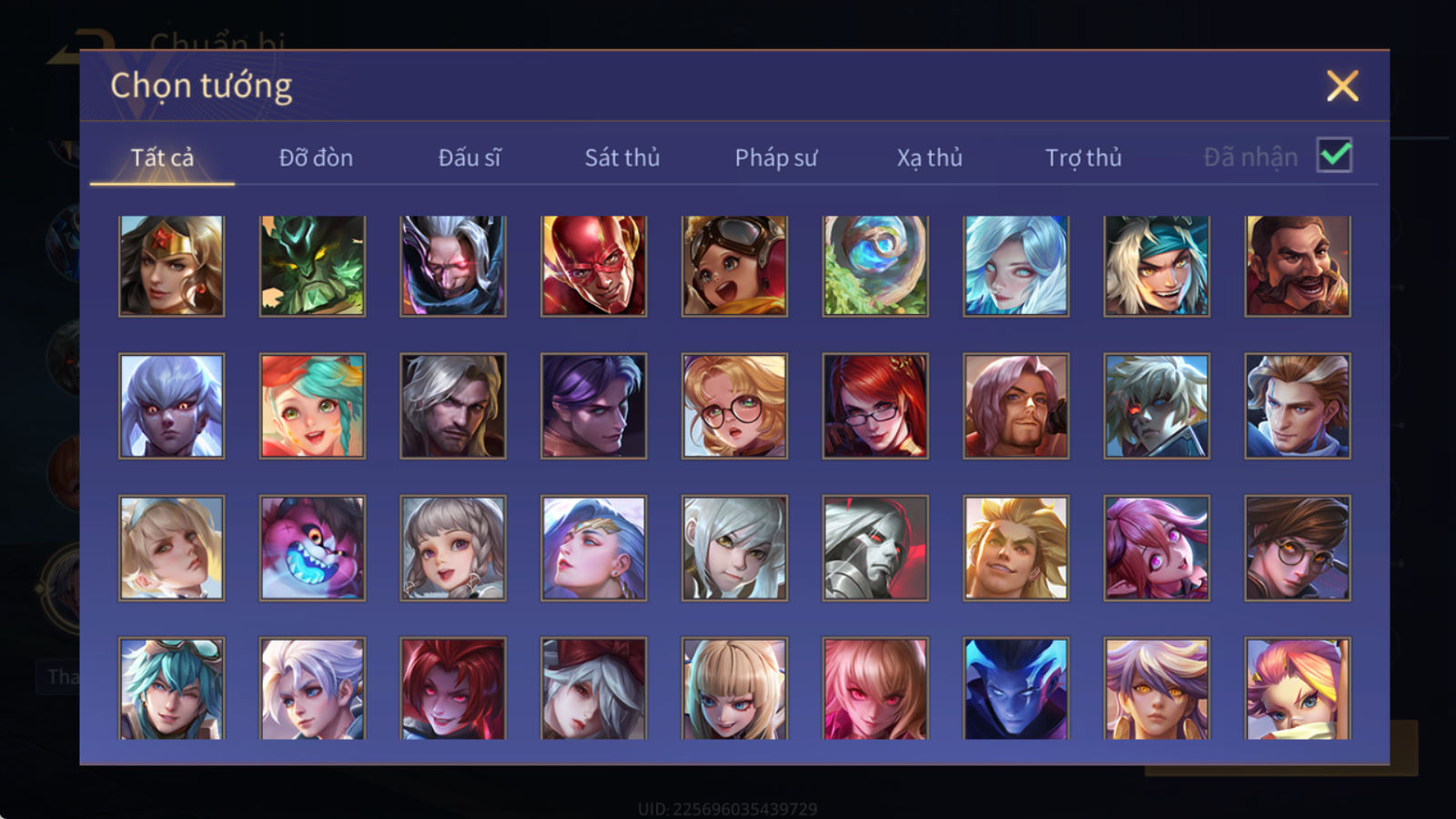Open the Đấu sĩ tab
The height and width of the screenshot is (819, 1456).
[x=469, y=157]
